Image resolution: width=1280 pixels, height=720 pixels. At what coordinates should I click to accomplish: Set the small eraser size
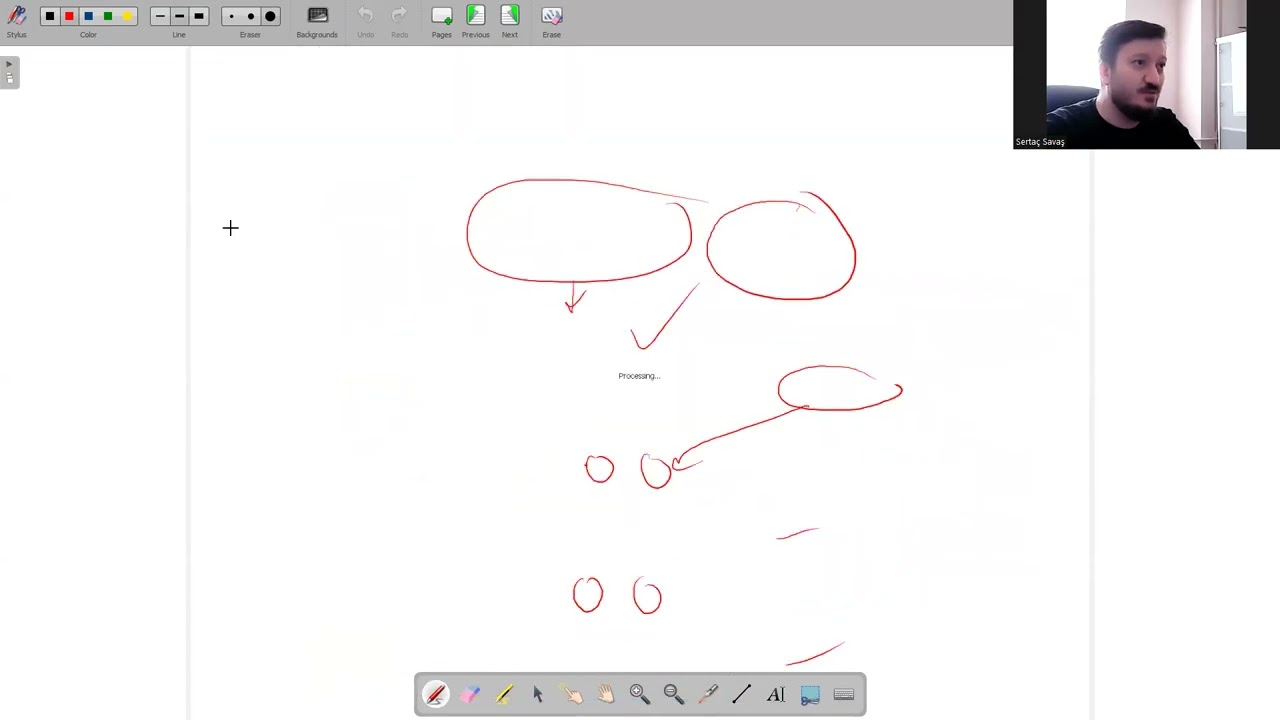point(231,16)
